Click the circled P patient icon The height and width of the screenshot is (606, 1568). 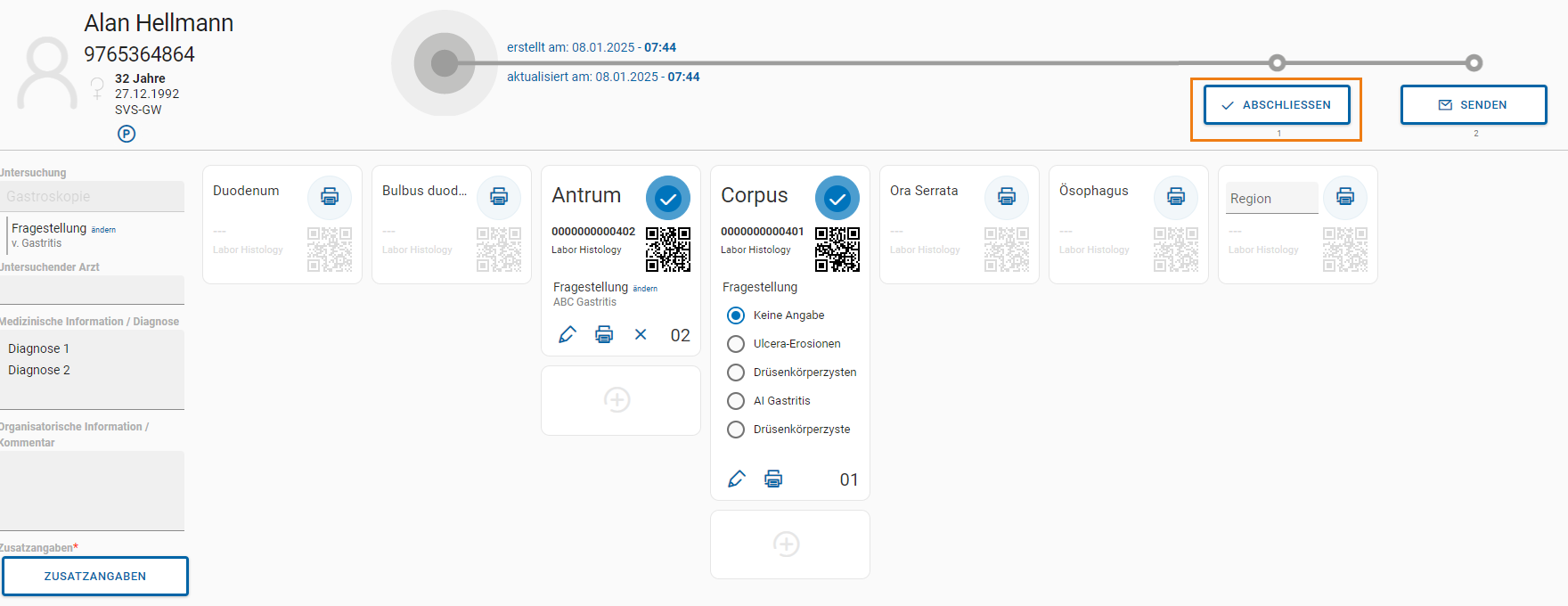[x=127, y=134]
